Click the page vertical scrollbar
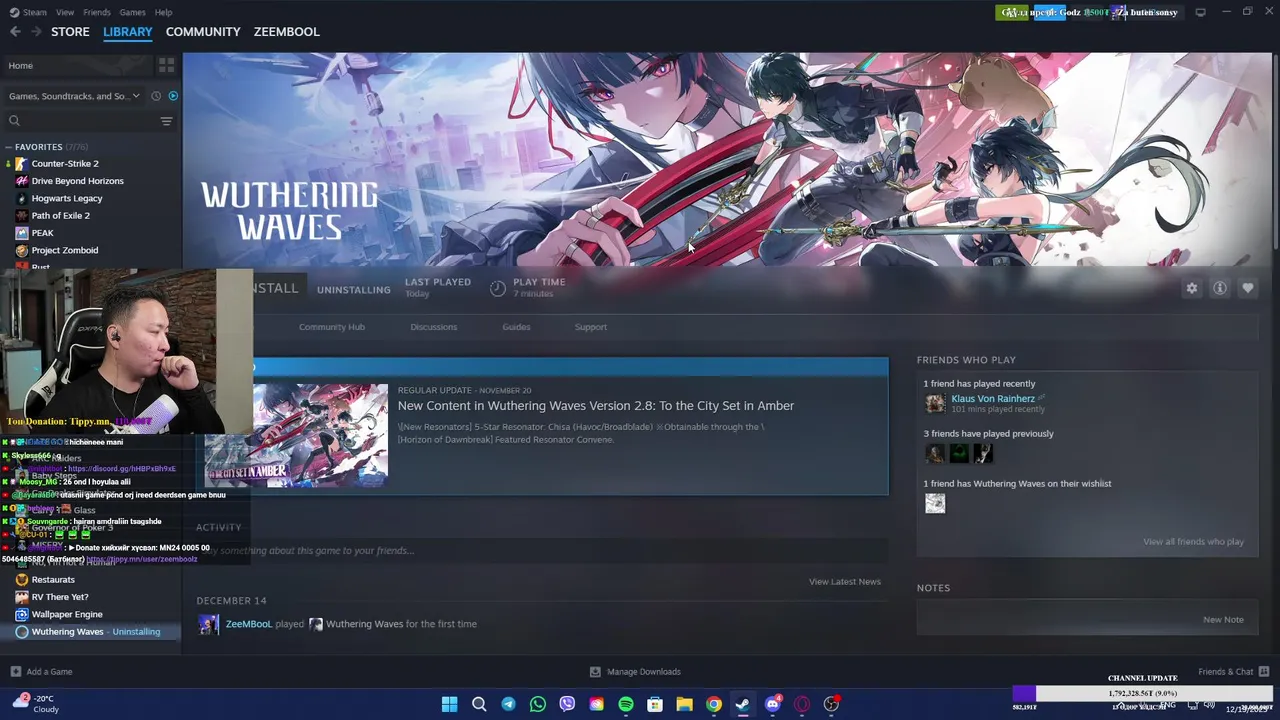Viewport: 1280px width, 720px height. tap(1275, 150)
